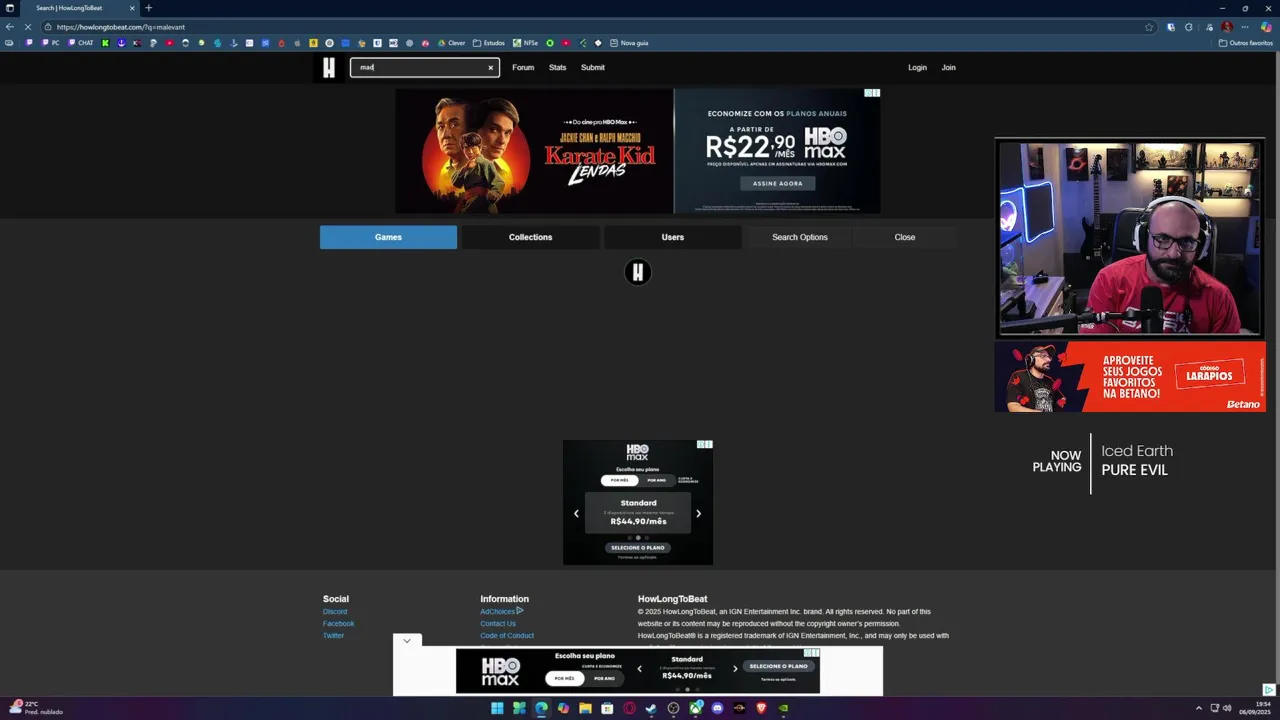
Task: Select 'Por ano' in middle HBO ad
Action: pos(656,480)
